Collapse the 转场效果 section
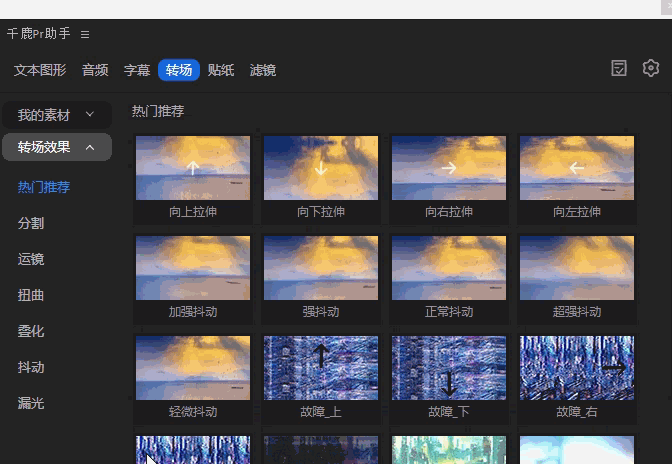The height and width of the screenshot is (464, 672). [x=57, y=147]
